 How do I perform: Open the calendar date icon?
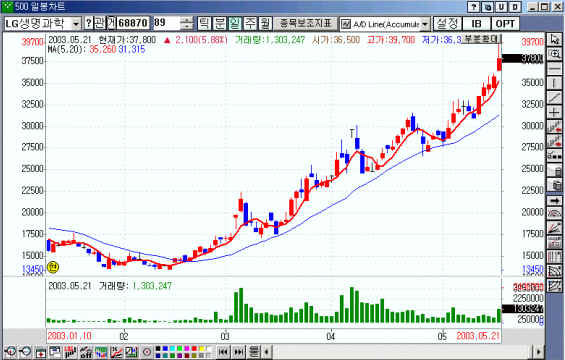40,352
